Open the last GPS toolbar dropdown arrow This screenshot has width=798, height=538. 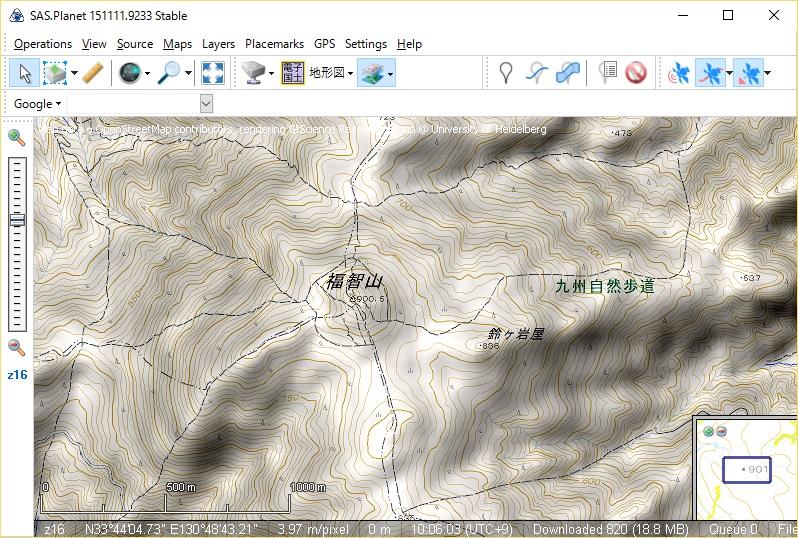pyautogui.click(x=767, y=73)
